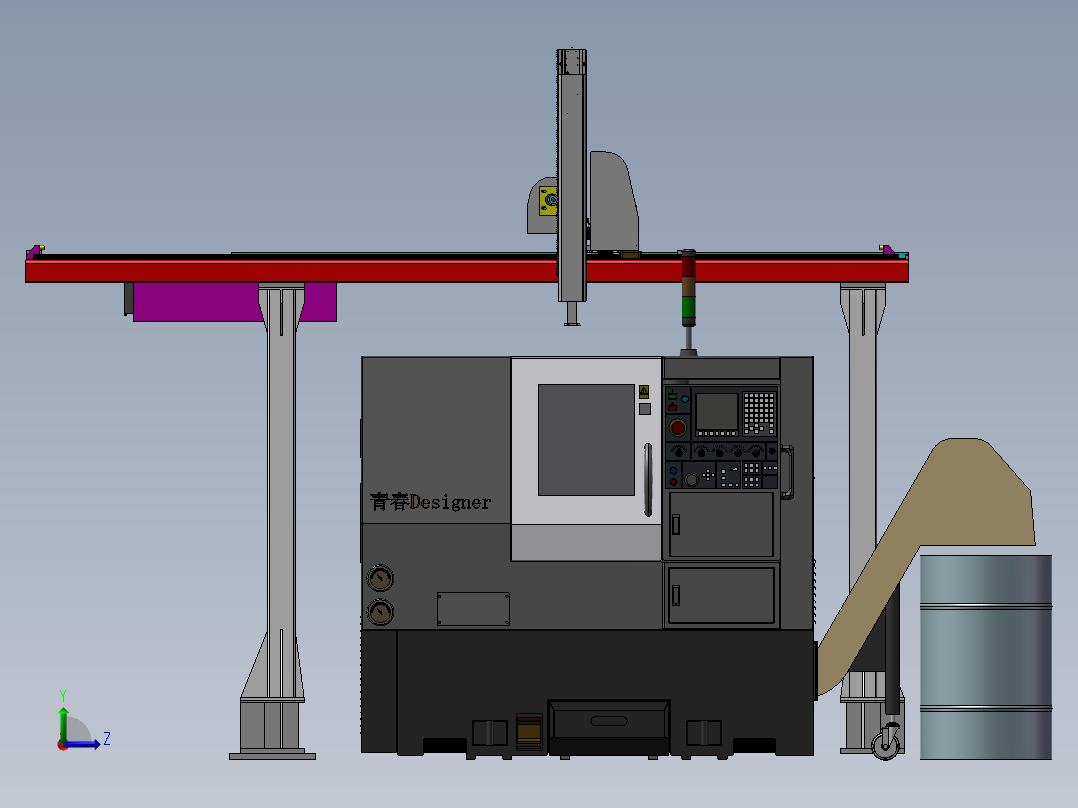
Task: Click the green Y axis of orientation triad
Action: [x=62, y=720]
